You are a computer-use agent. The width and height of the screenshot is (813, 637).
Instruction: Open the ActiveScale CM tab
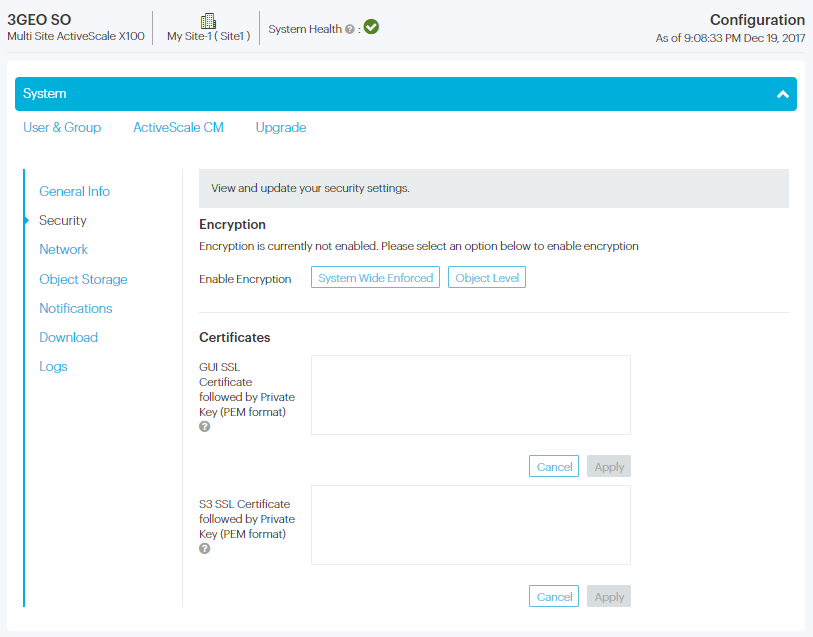pyautogui.click(x=178, y=128)
